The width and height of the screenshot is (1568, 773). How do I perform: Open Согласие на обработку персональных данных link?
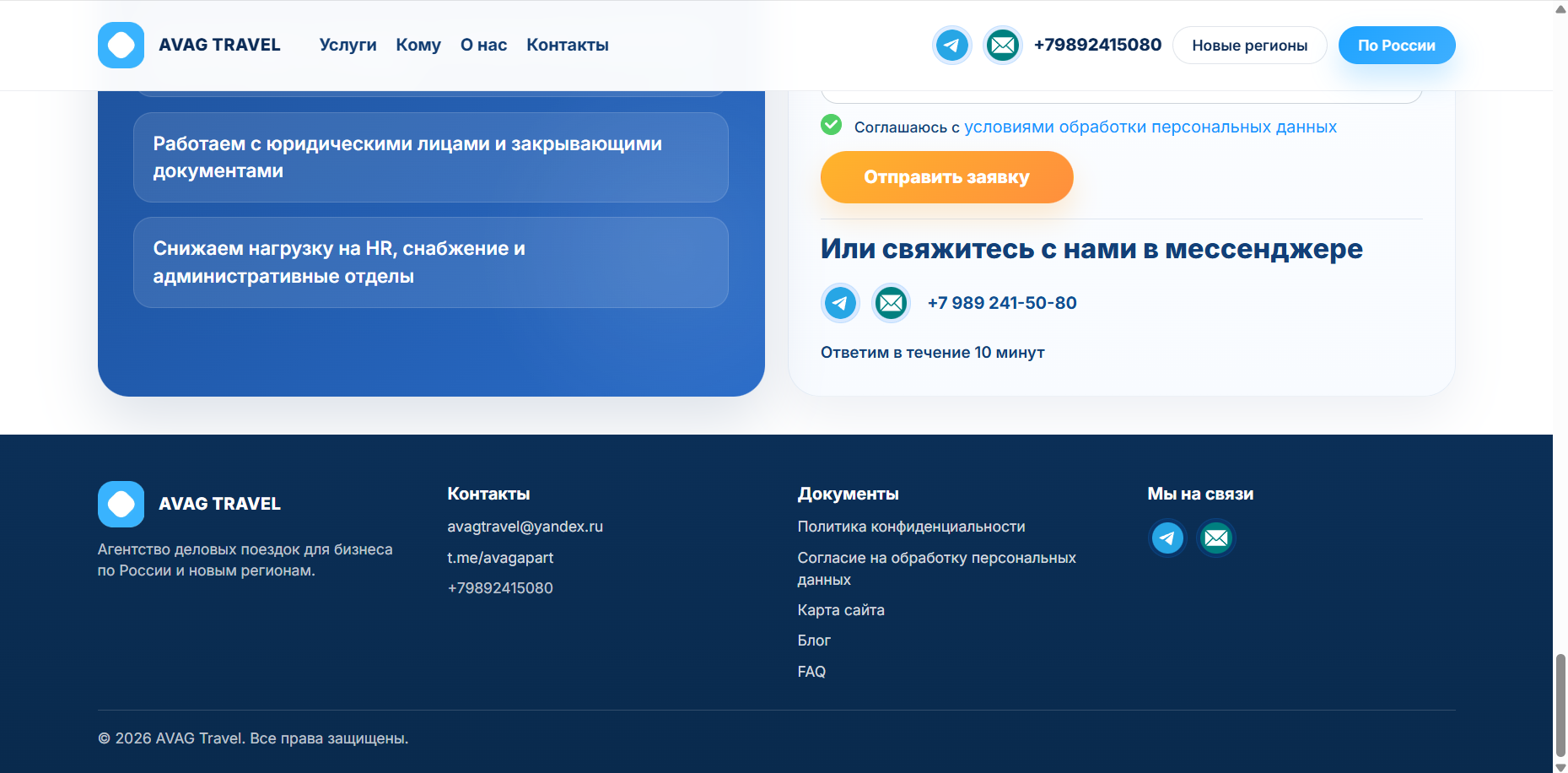tap(936, 569)
